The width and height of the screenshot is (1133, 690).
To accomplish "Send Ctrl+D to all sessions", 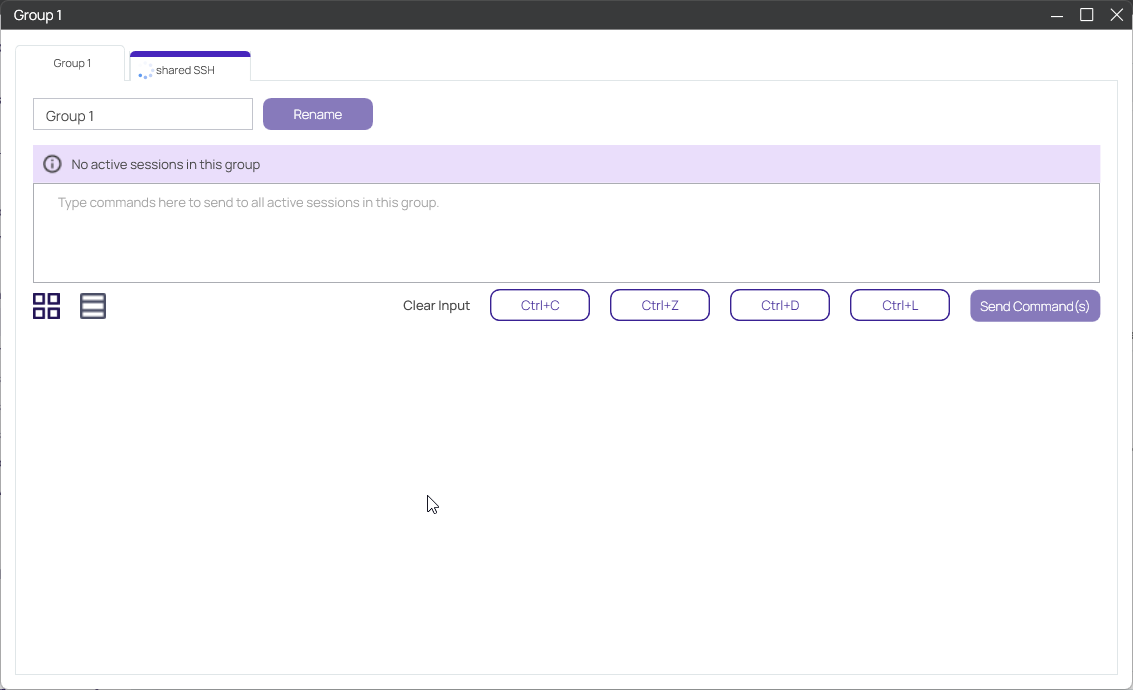I will (780, 305).
